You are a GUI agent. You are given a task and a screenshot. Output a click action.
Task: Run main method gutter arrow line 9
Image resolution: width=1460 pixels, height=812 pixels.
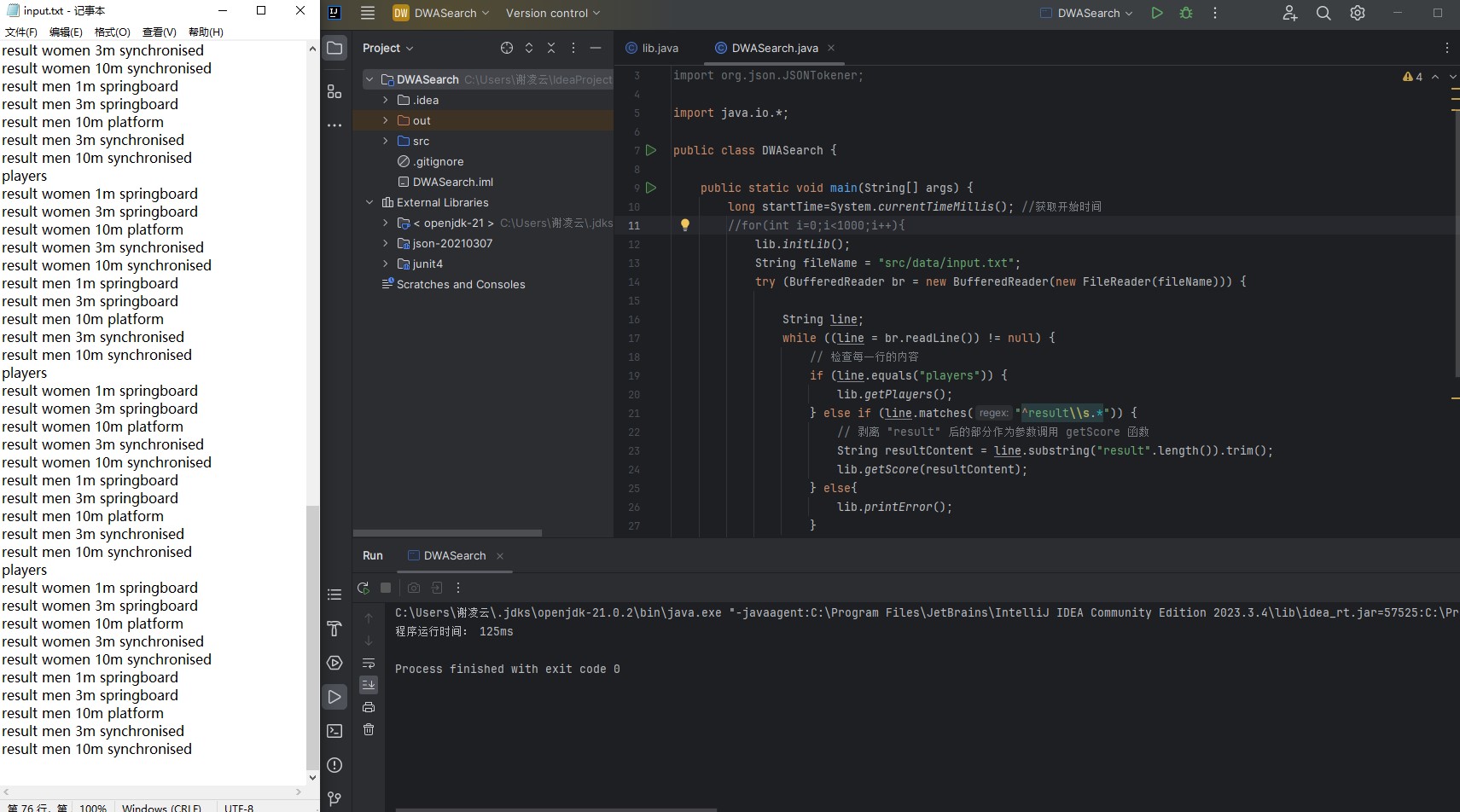(651, 188)
